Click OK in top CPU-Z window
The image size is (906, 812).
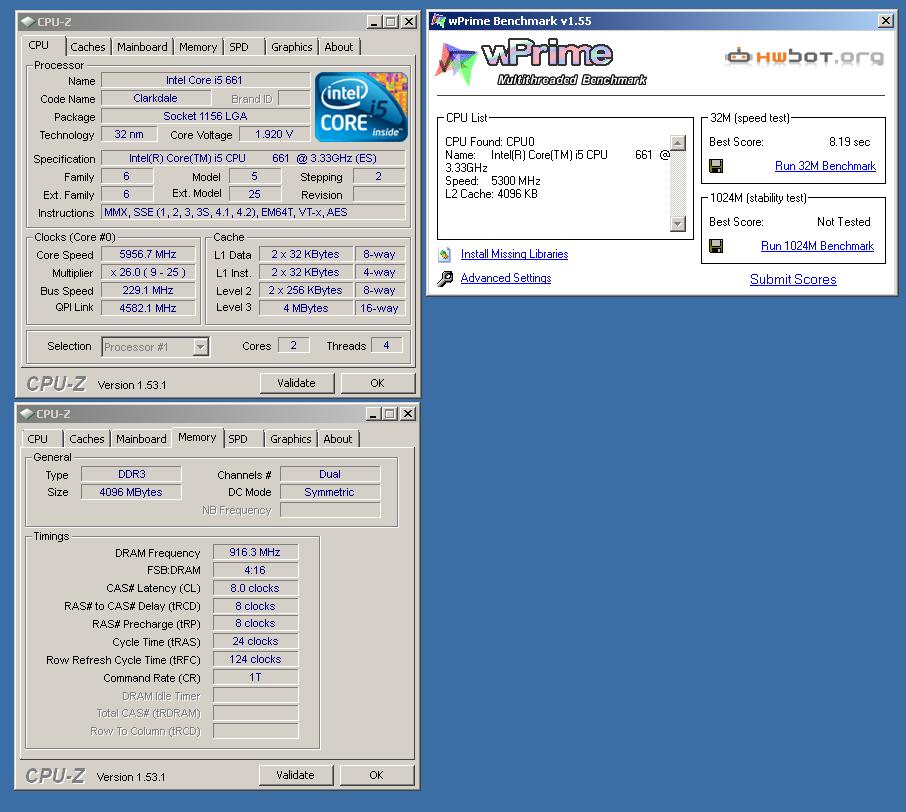[x=377, y=383]
